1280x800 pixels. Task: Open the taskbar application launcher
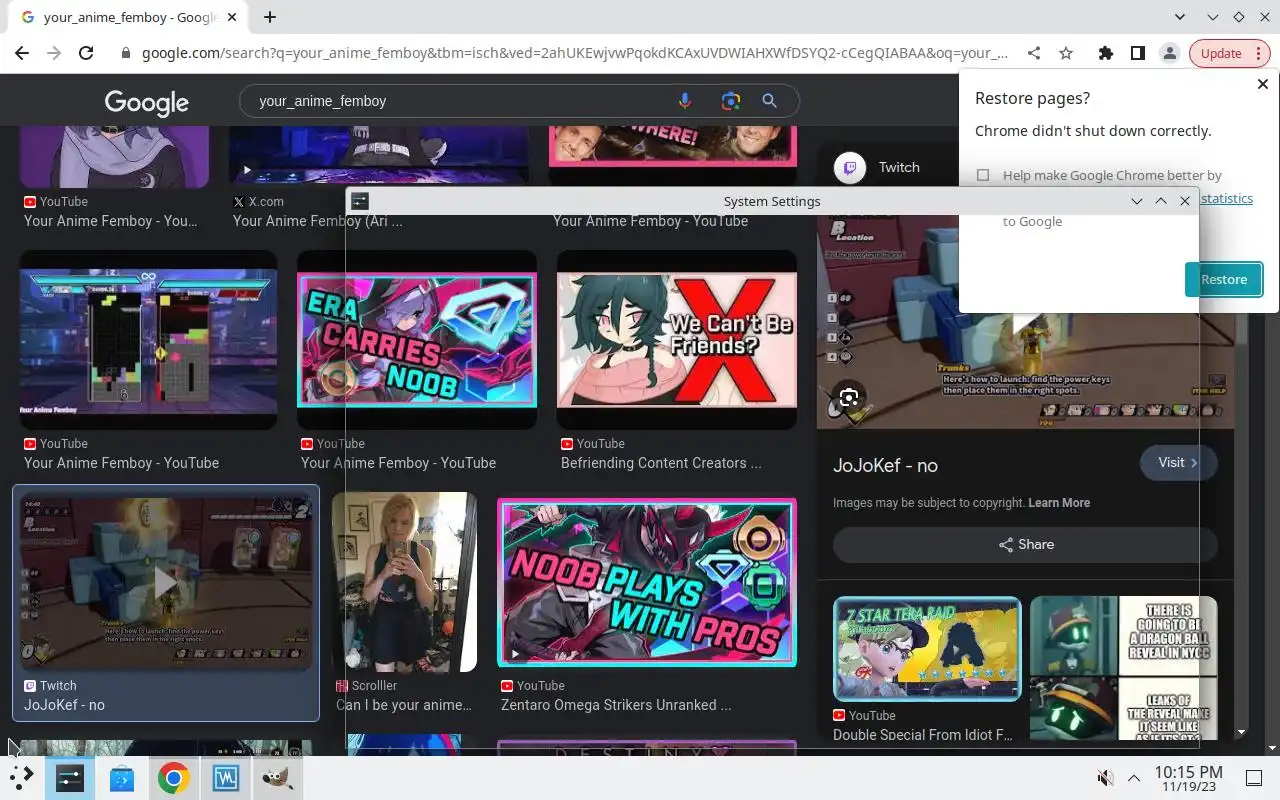(x=22, y=777)
